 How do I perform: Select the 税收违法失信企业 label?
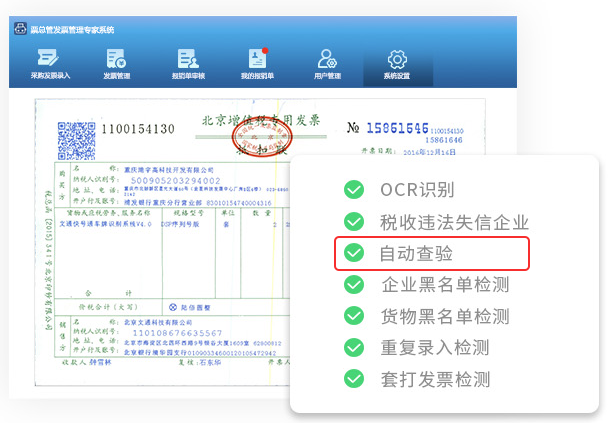coord(454,222)
